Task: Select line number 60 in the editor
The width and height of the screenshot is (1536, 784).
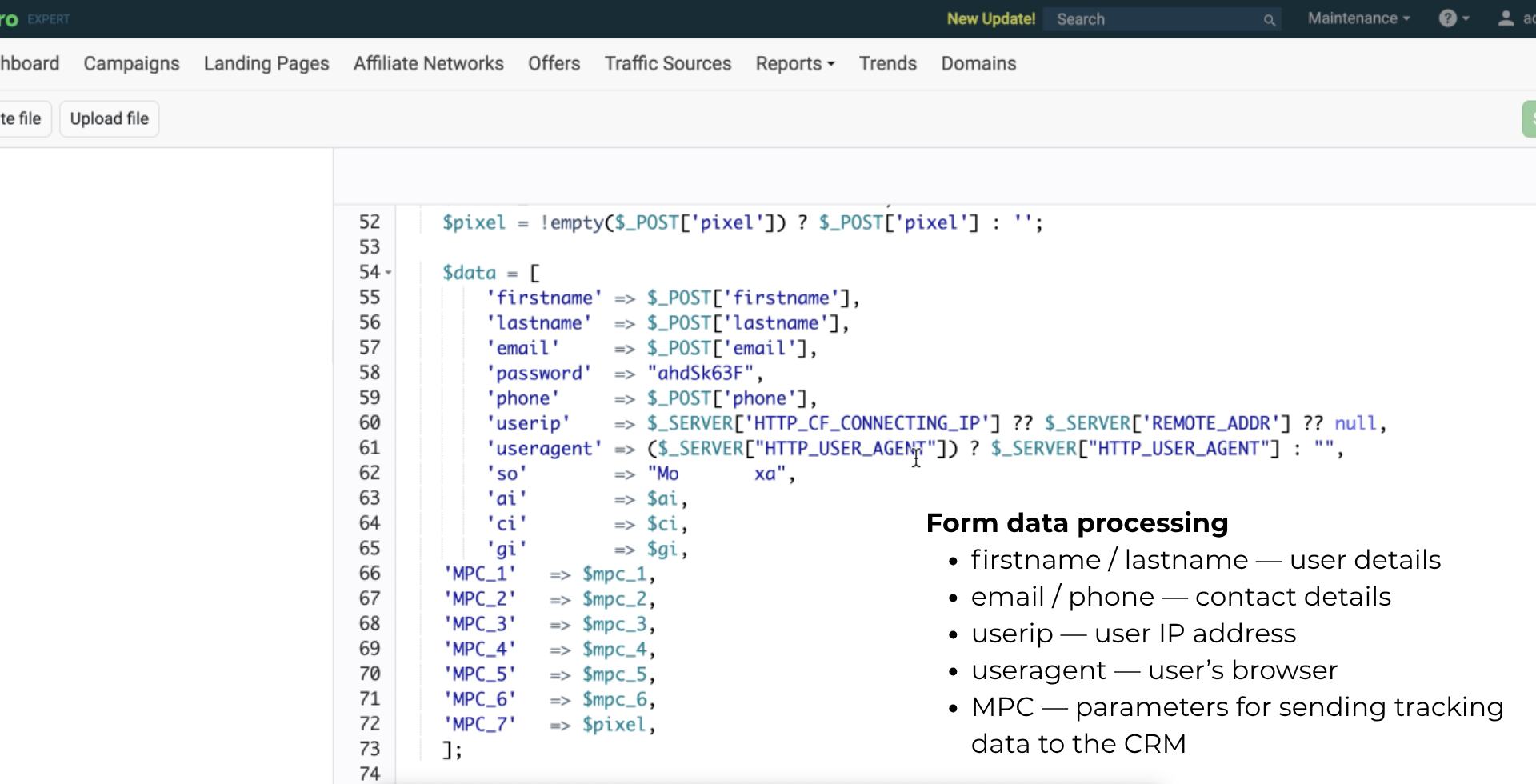Action: pyautogui.click(x=369, y=422)
